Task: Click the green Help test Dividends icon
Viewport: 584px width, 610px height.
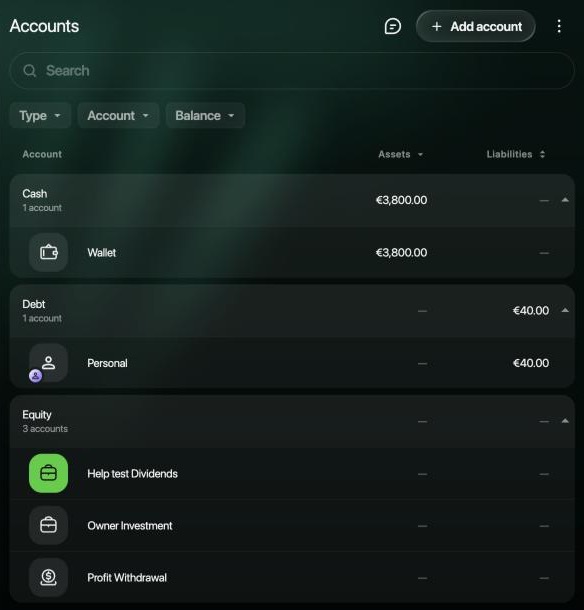Action: (x=48, y=473)
